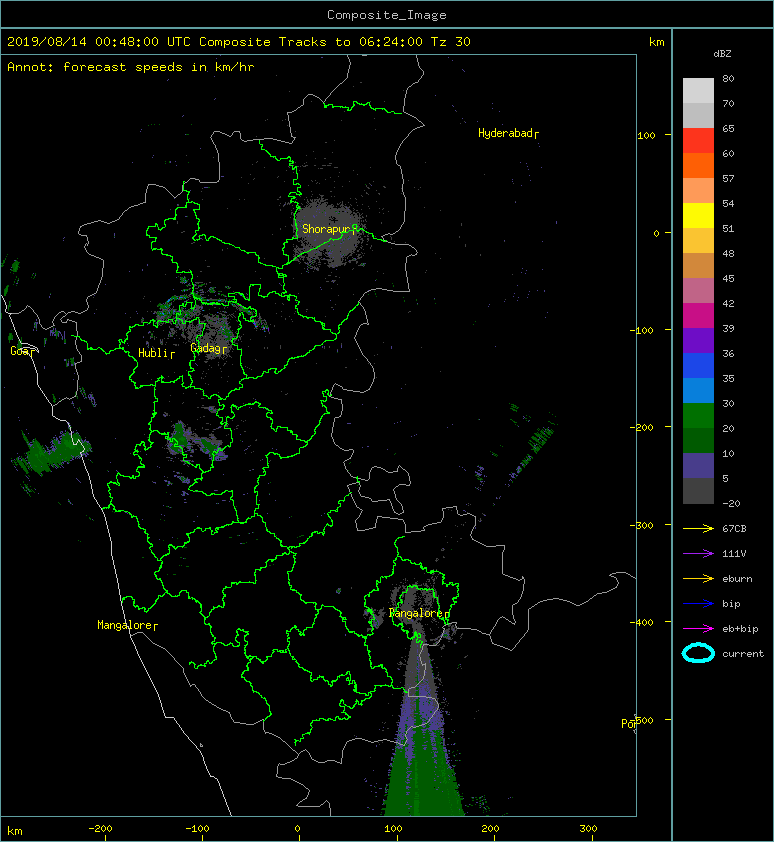Click the dBZ legend heading
Screen dimensions: 774x842
(x=722, y=54)
